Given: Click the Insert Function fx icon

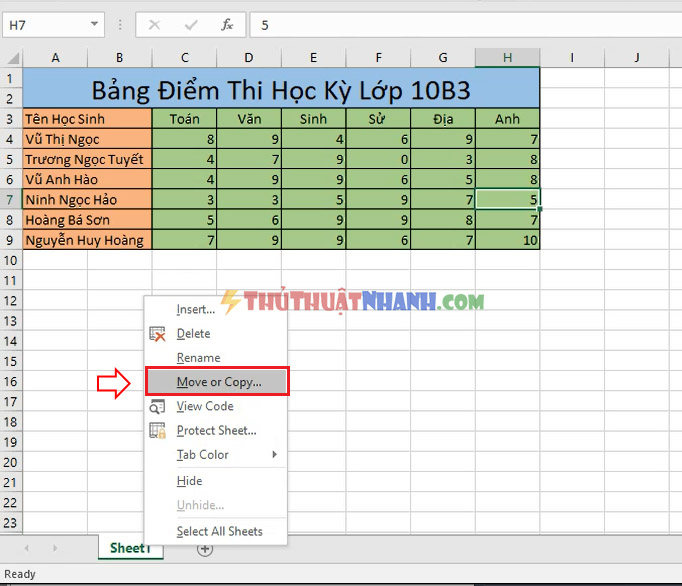Looking at the screenshot, I should coord(227,25).
